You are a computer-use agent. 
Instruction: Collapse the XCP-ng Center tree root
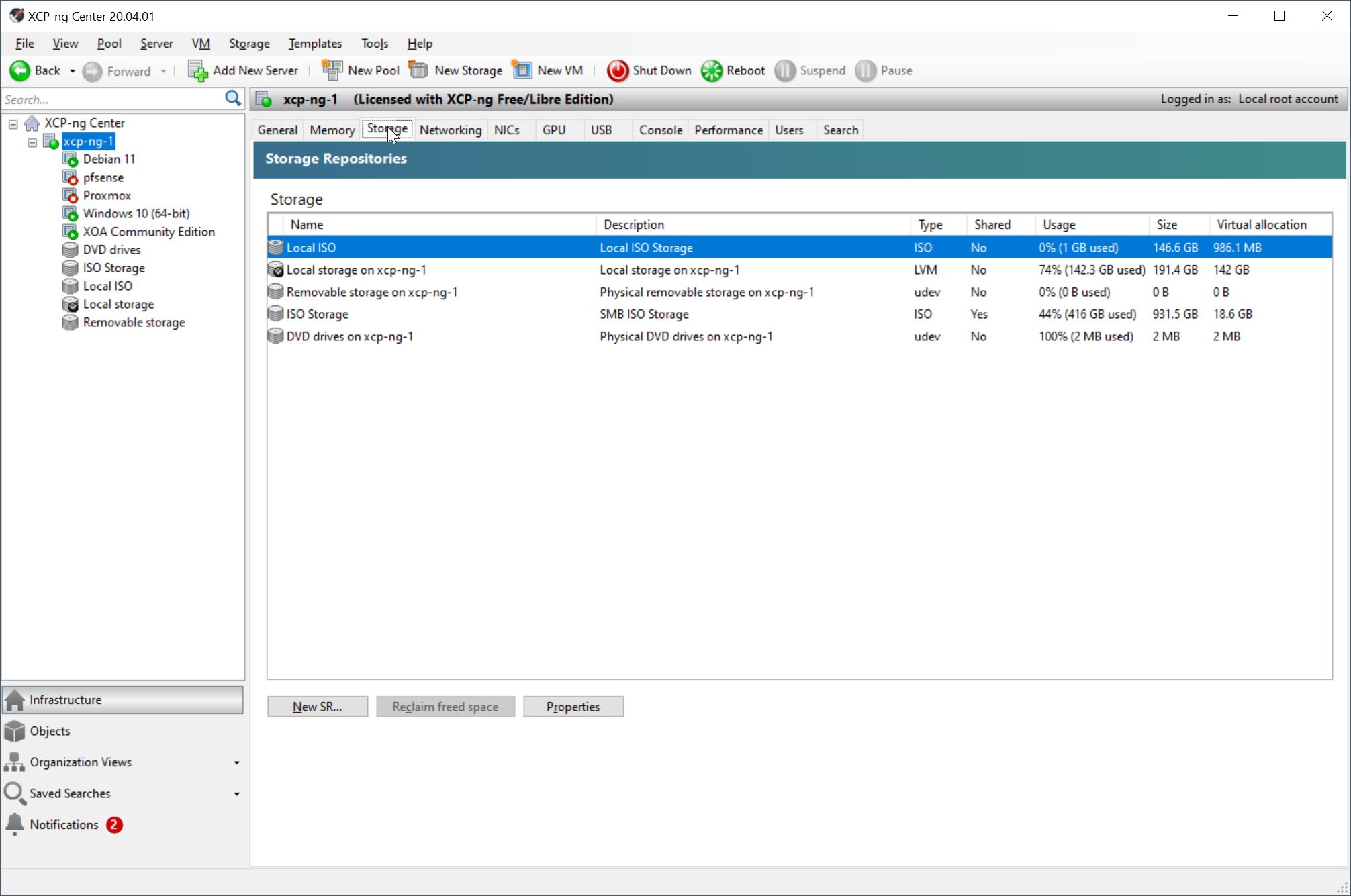tap(13, 123)
